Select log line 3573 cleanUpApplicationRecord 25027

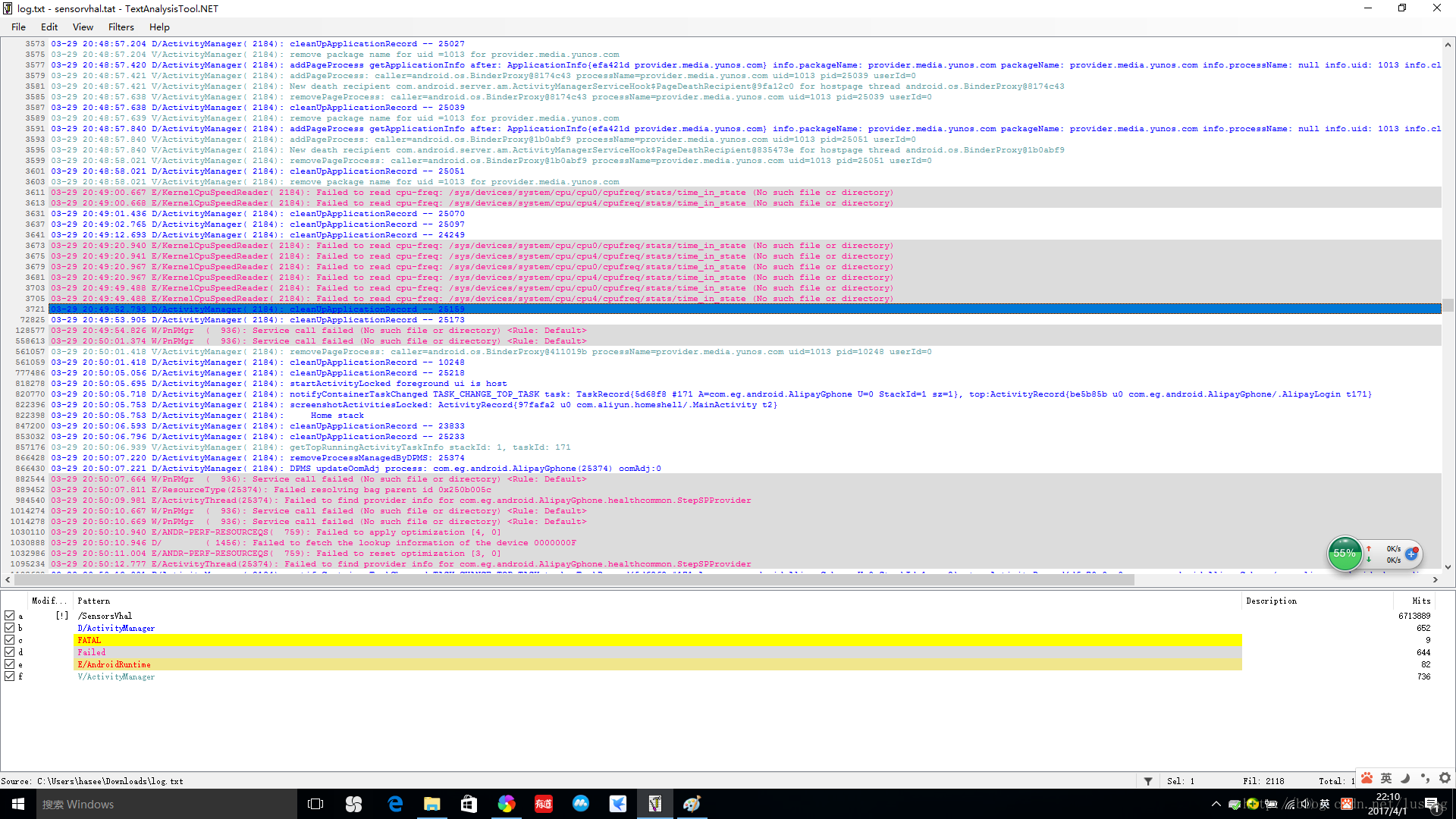click(745, 44)
